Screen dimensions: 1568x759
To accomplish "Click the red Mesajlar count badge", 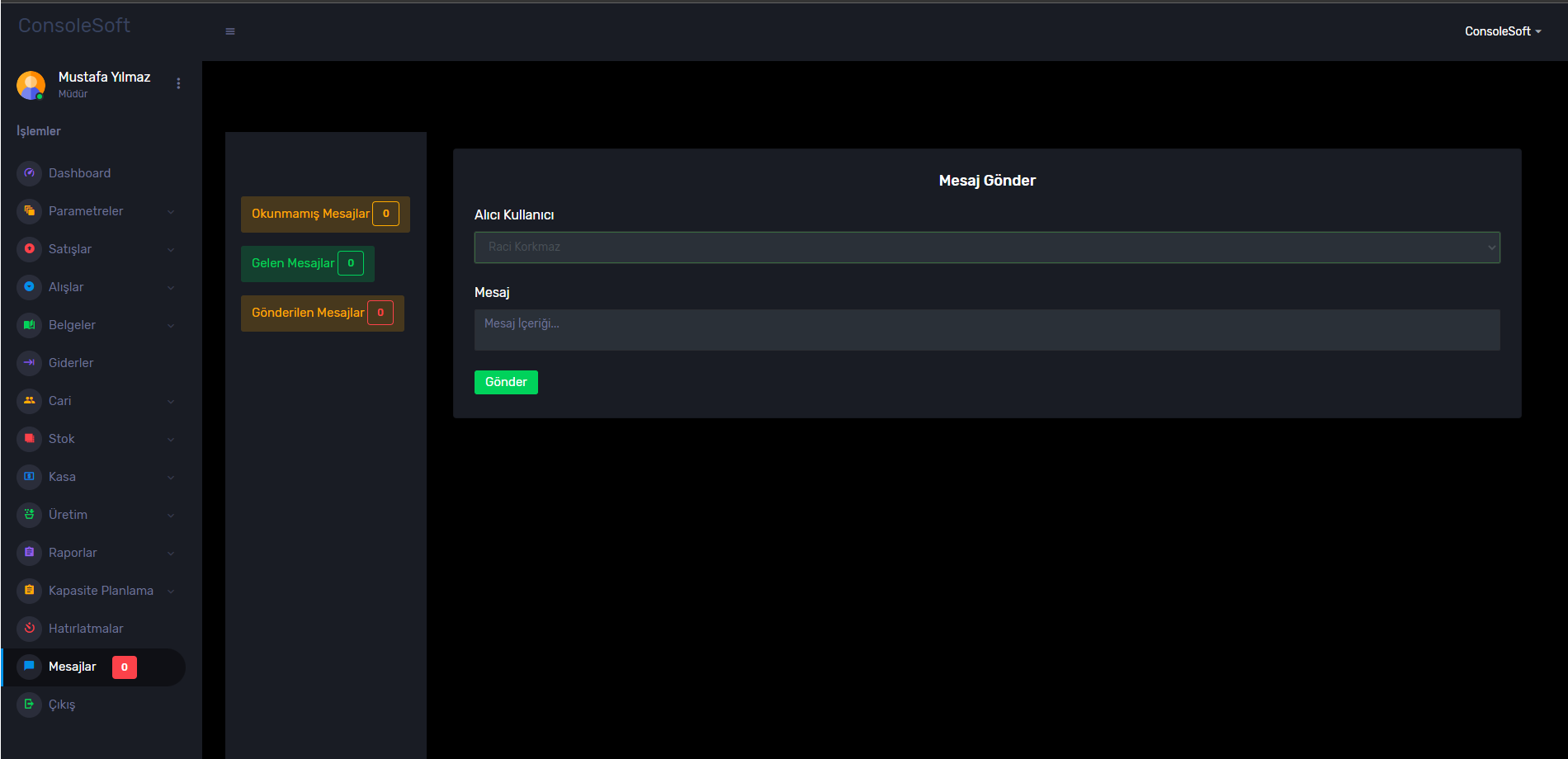I will tap(125, 667).
